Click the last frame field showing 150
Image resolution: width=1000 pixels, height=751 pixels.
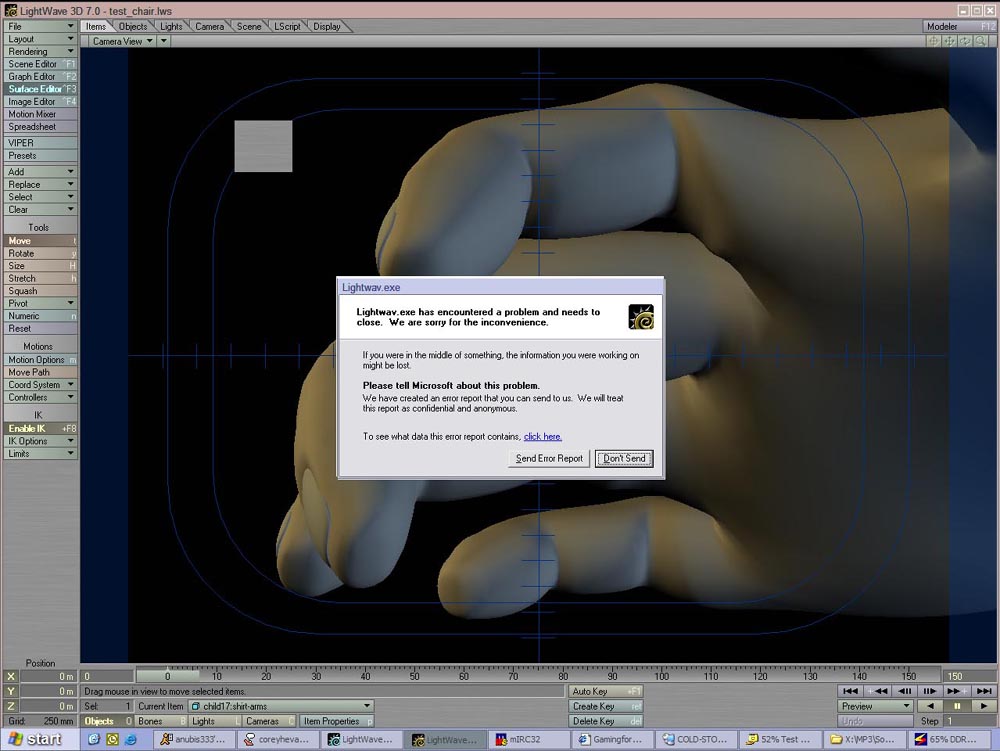click(969, 676)
